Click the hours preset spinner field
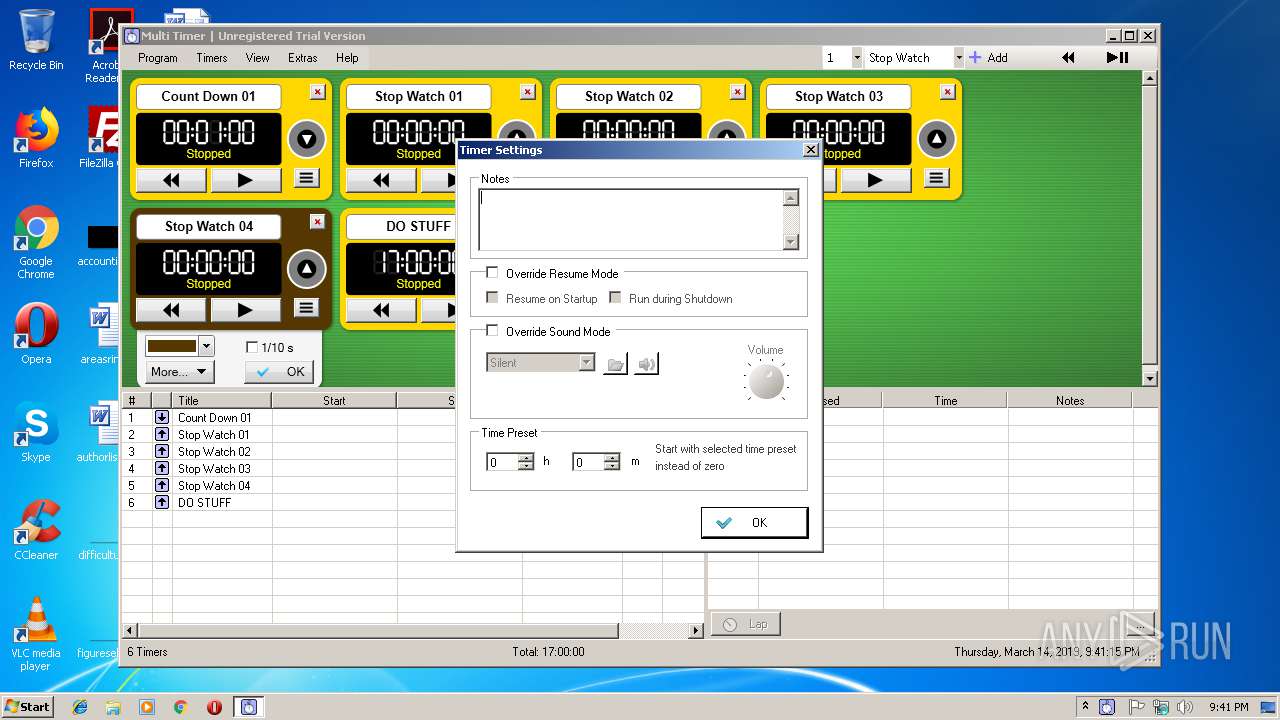Viewport: 1280px width, 720px height. tap(502, 462)
